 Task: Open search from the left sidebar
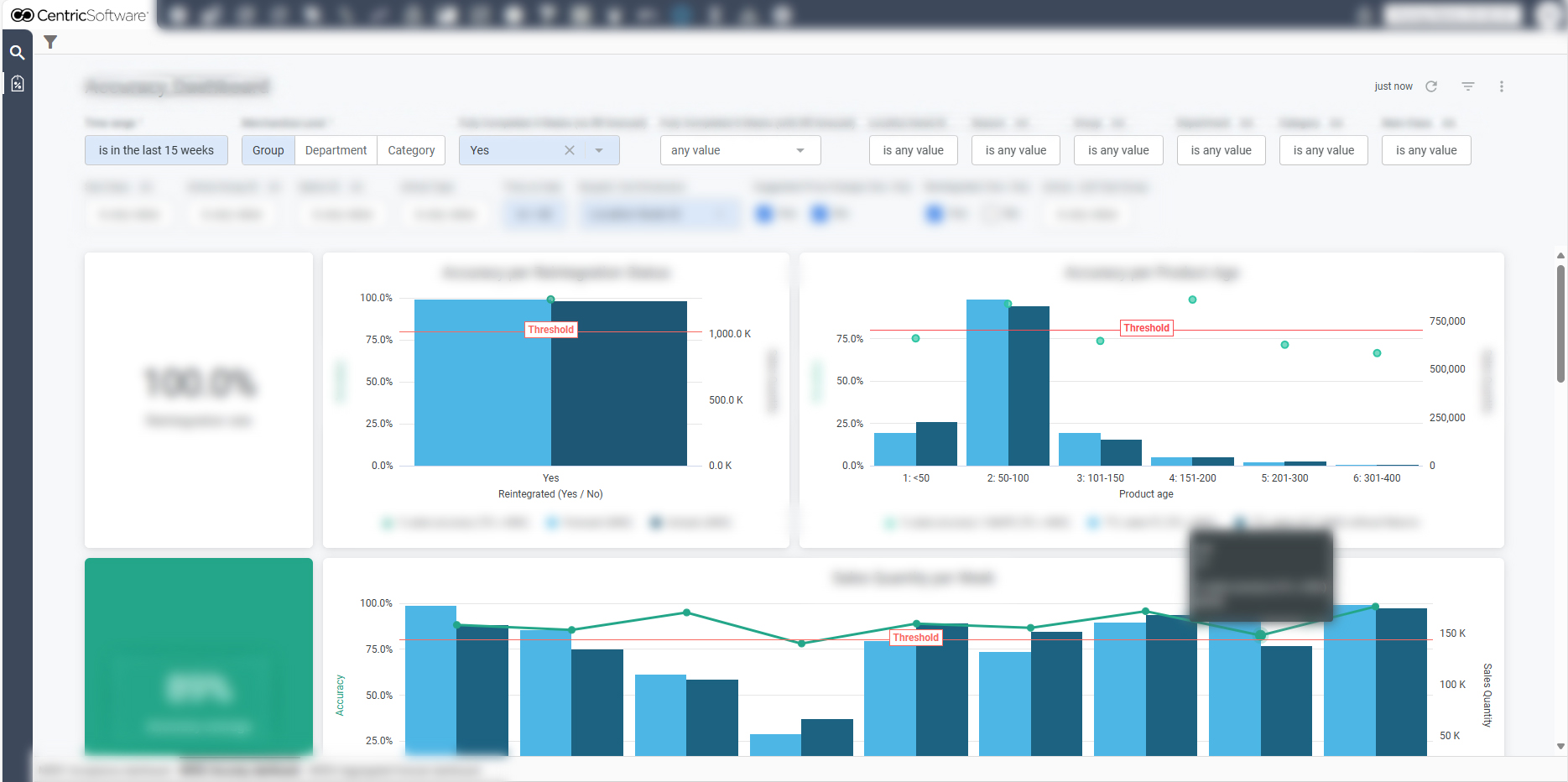pyautogui.click(x=17, y=53)
